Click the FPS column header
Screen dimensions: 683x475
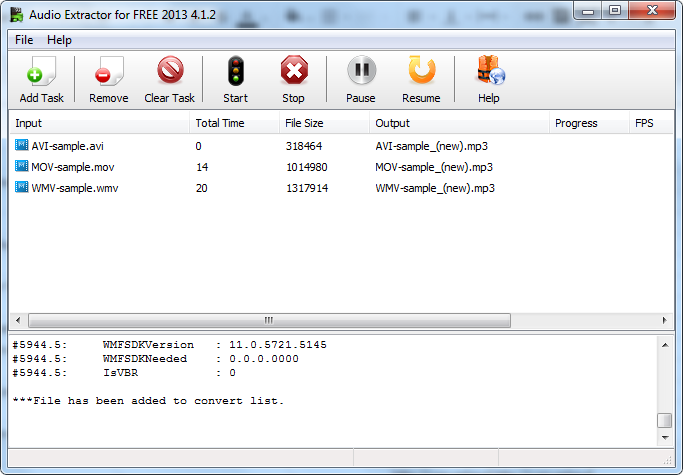pos(651,123)
